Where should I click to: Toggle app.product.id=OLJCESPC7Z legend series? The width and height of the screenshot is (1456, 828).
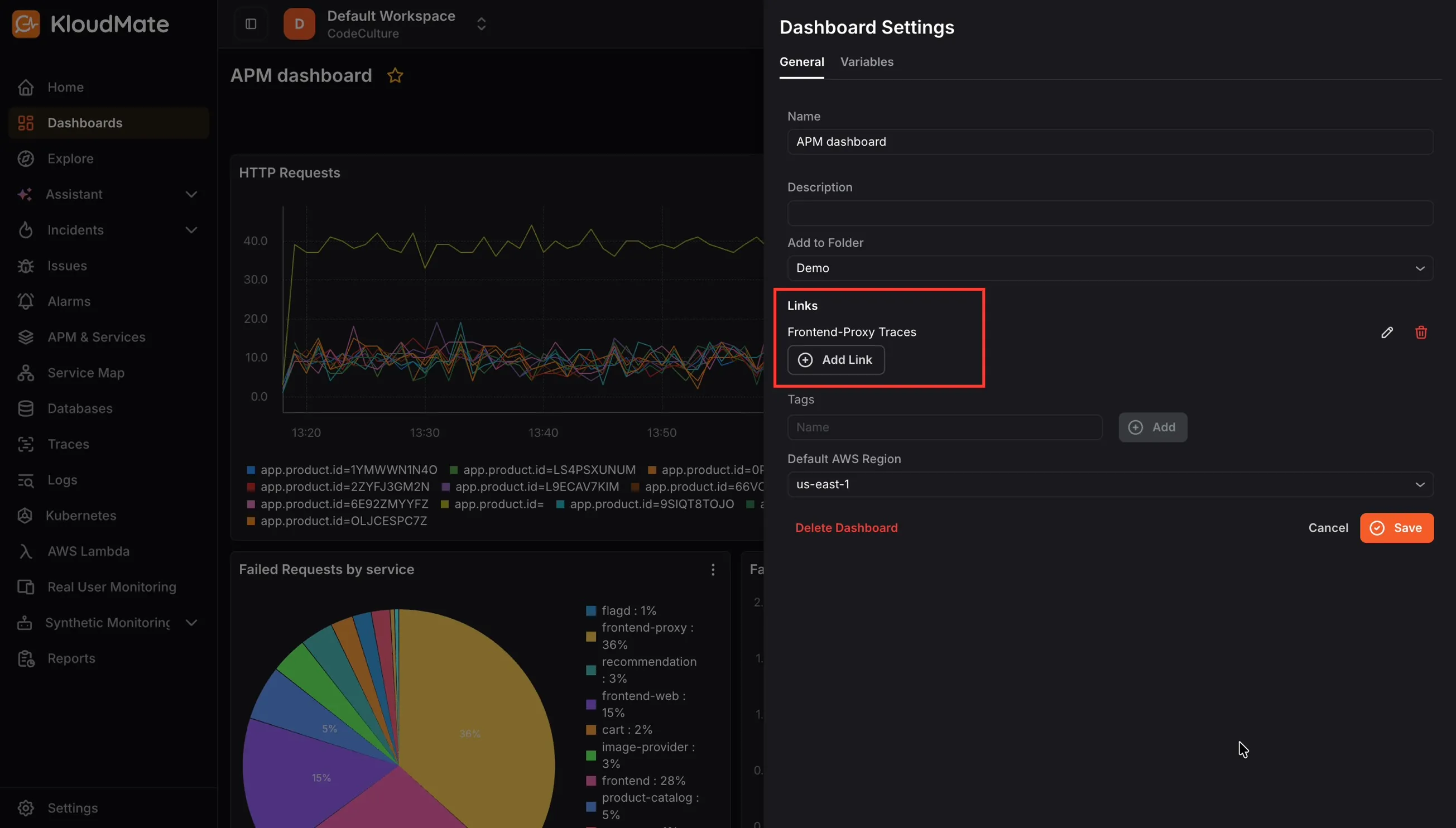pyautogui.click(x=337, y=521)
